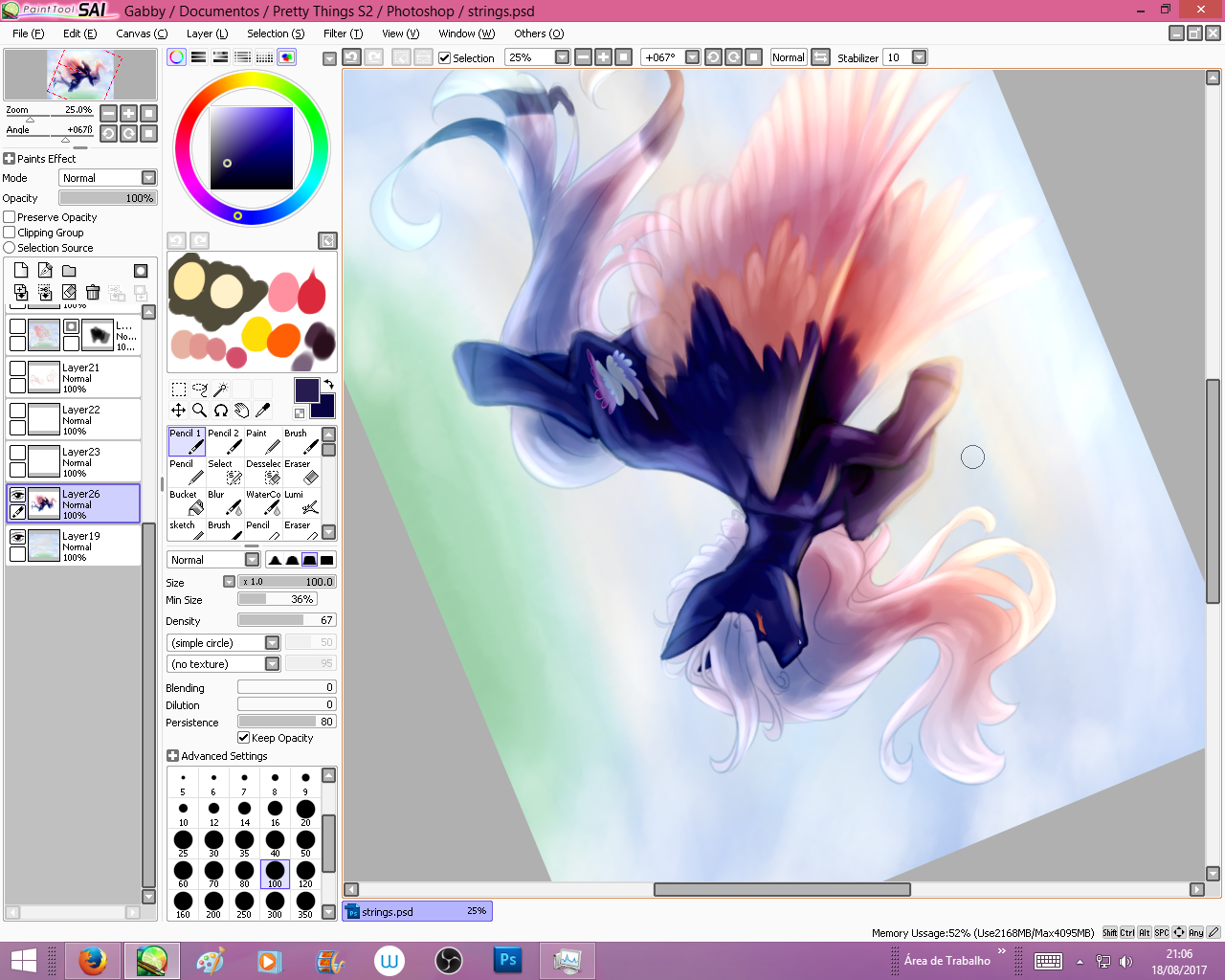Select the rectangular Selection tool
This screenshot has height=980, width=1225.
point(179,390)
